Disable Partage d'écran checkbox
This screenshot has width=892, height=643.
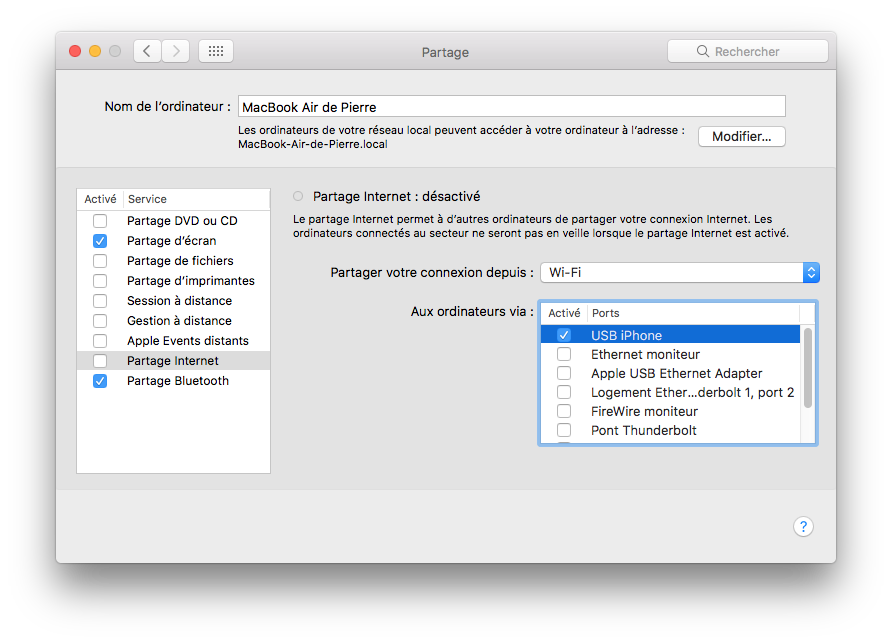tap(100, 241)
